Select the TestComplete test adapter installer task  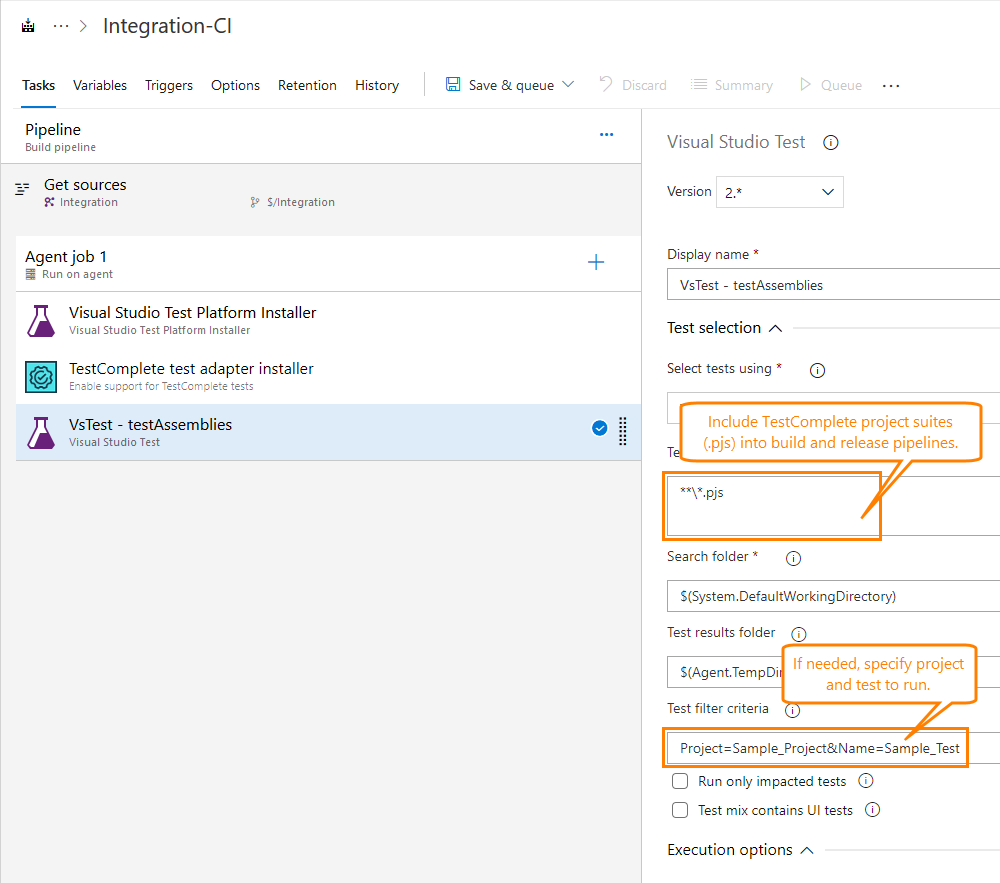pyautogui.click(x=190, y=376)
